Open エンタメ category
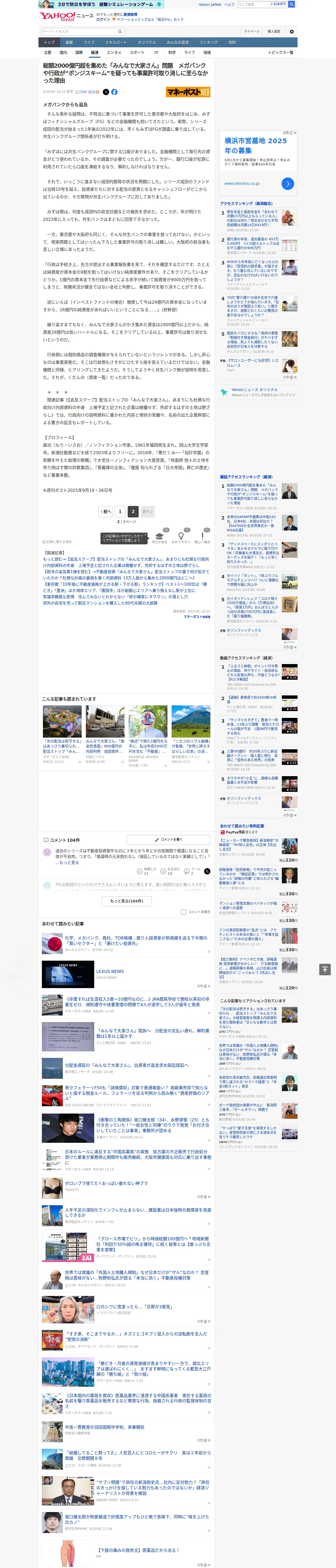 pos(114,52)
